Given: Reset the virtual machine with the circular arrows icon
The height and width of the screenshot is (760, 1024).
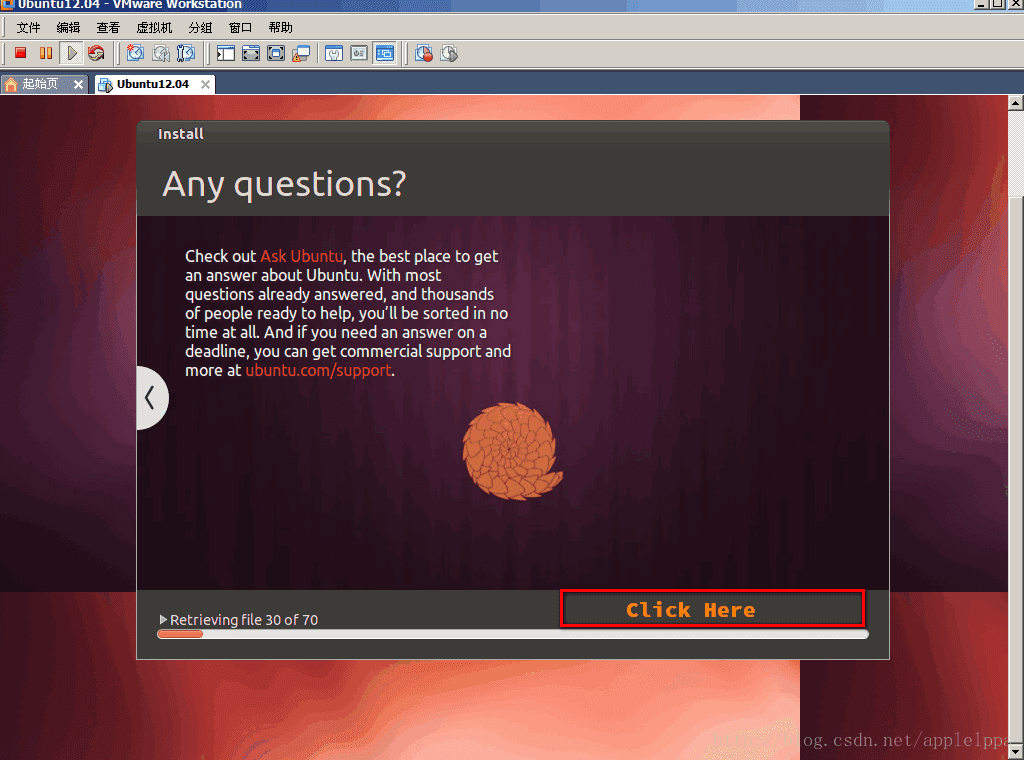Looking at the screenshot, I should point(96,53).
